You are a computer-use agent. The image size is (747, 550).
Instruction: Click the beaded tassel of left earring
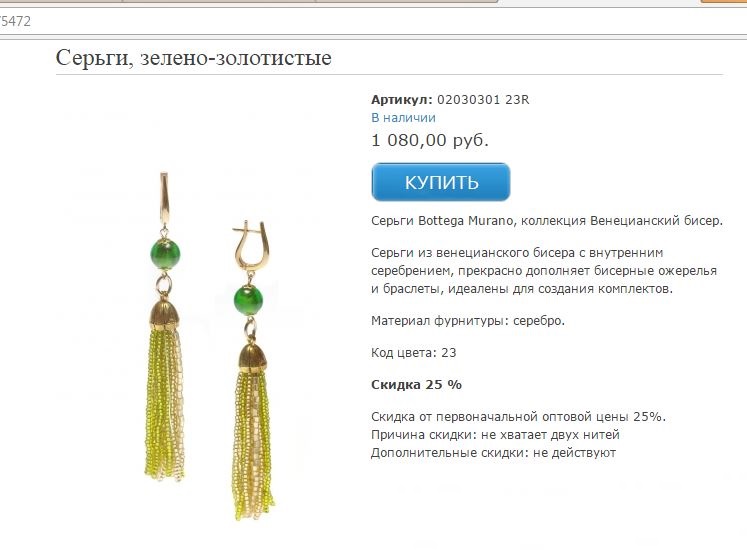click(164, 404)
